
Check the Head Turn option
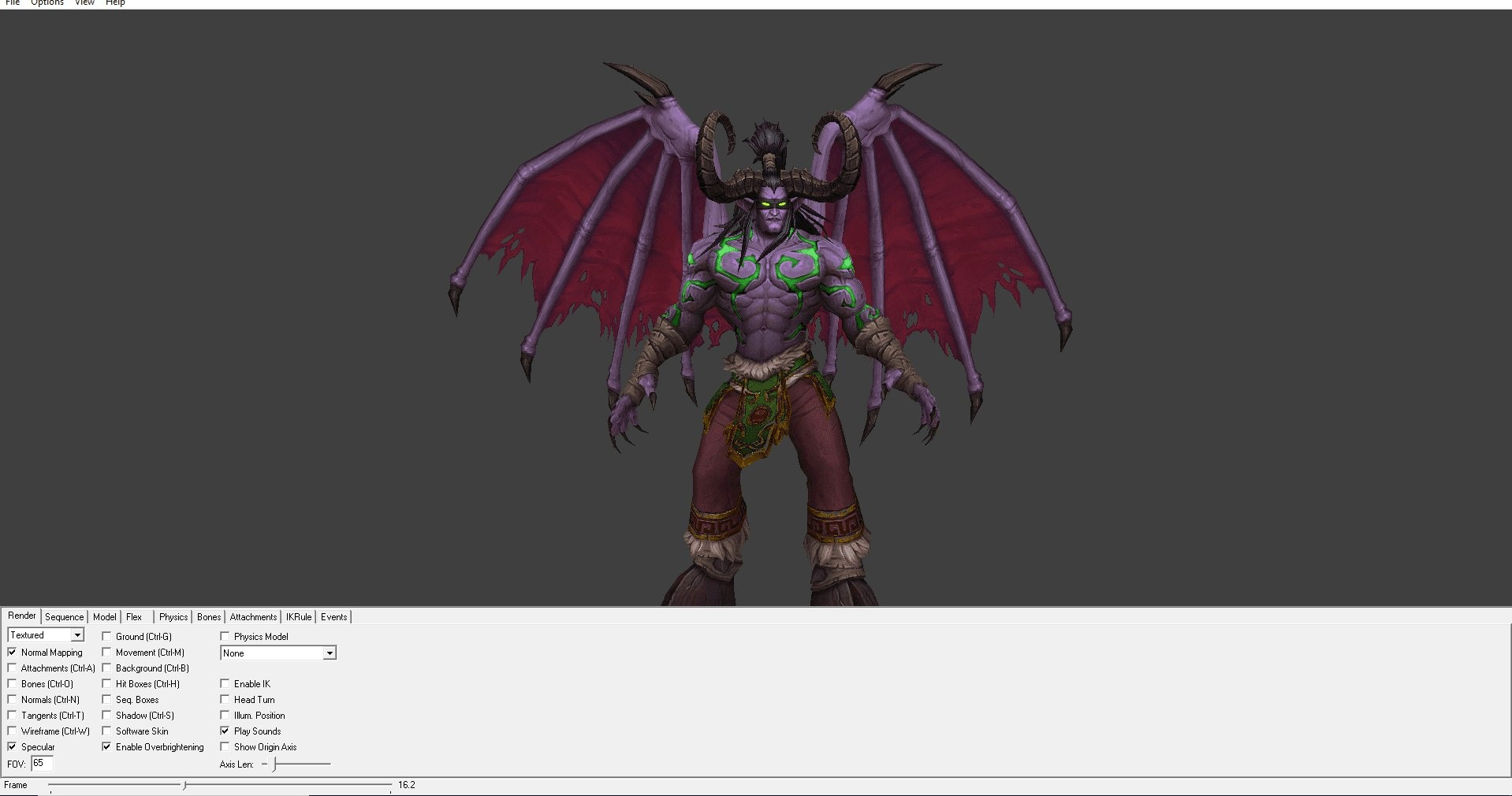(x=225, y=699)
